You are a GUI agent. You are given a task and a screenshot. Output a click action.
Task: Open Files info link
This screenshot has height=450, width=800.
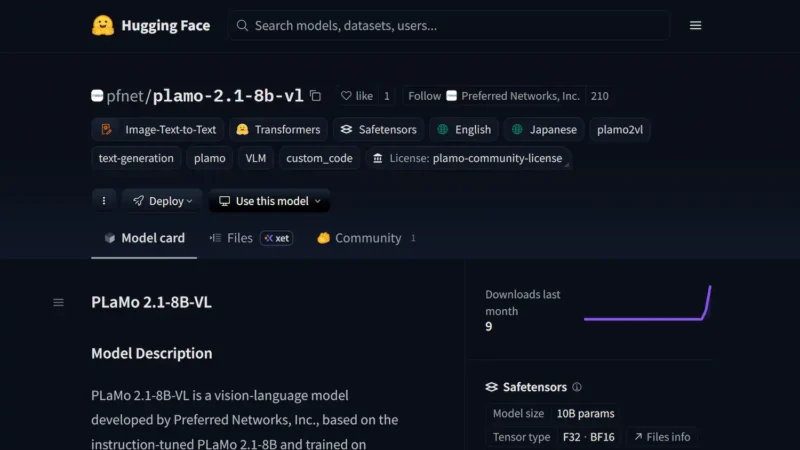pos(661,437)
